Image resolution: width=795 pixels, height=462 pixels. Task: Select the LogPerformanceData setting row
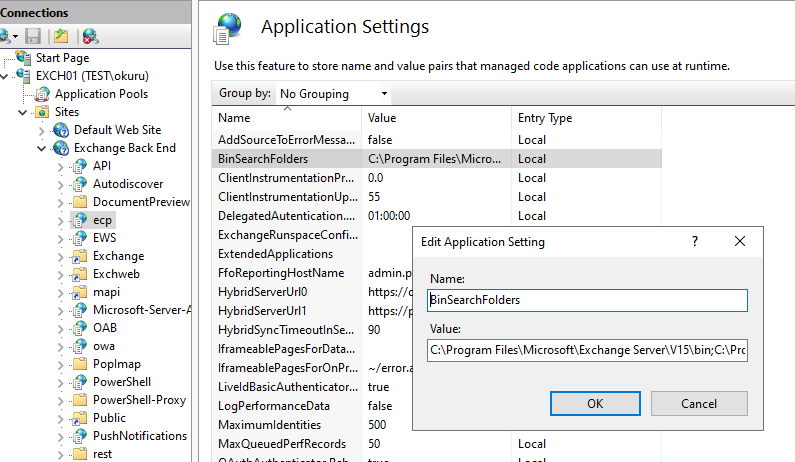pos(312,406)
